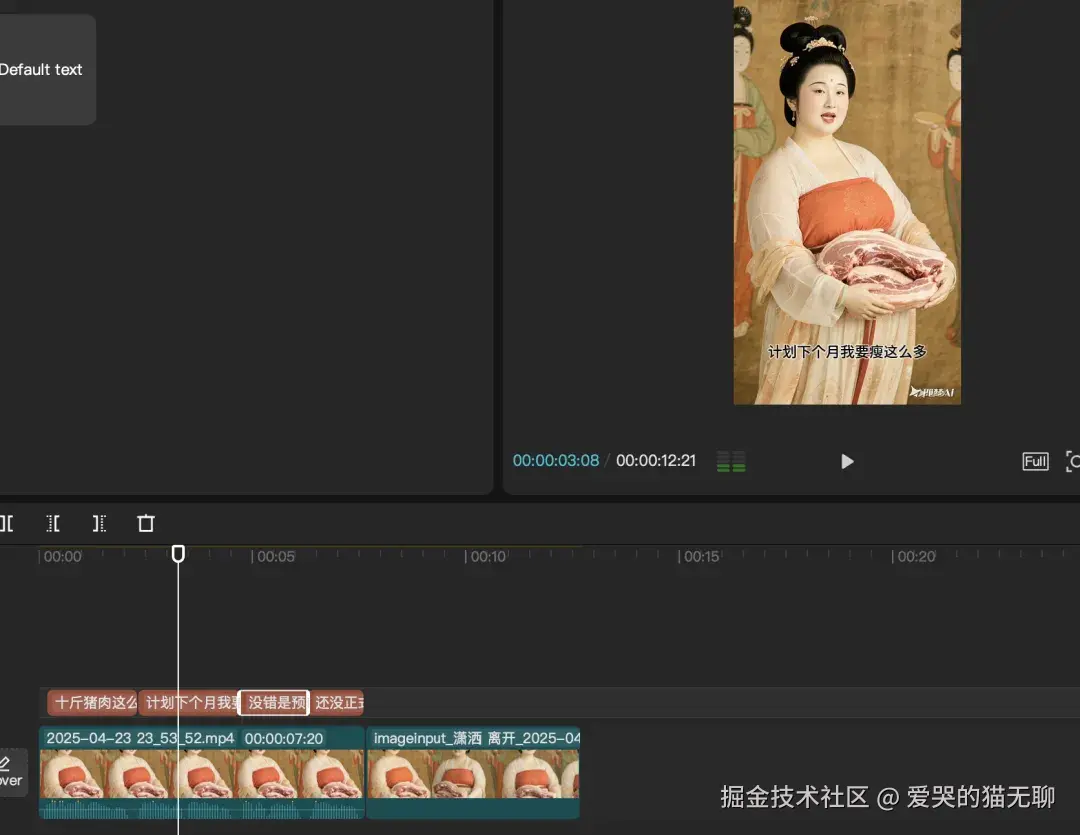Select the video clip 2025-04-23 23_53_52.mp4
1080x835 pixels.
(x=200, y=775)
